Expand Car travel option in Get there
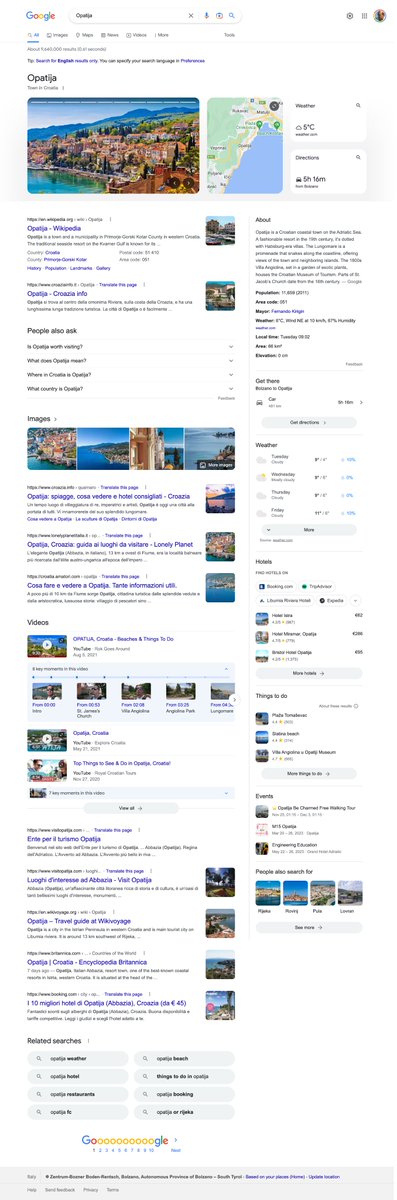Screen dimensions: 397x1200 [309, 402]
